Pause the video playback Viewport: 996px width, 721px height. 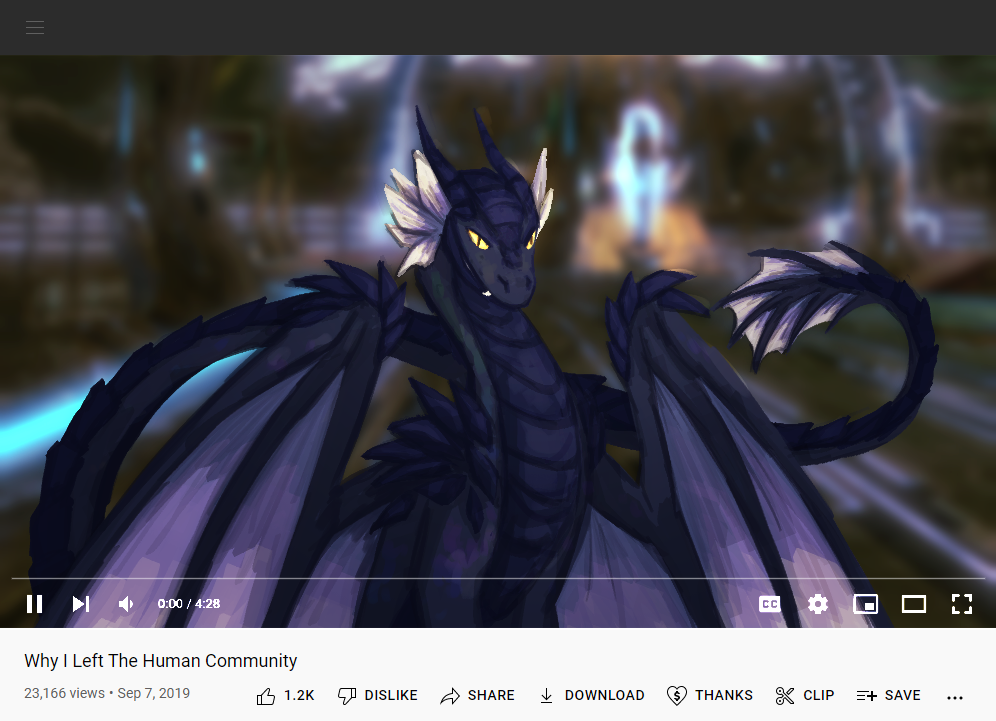pyautogui.click(x=34, y=604)
